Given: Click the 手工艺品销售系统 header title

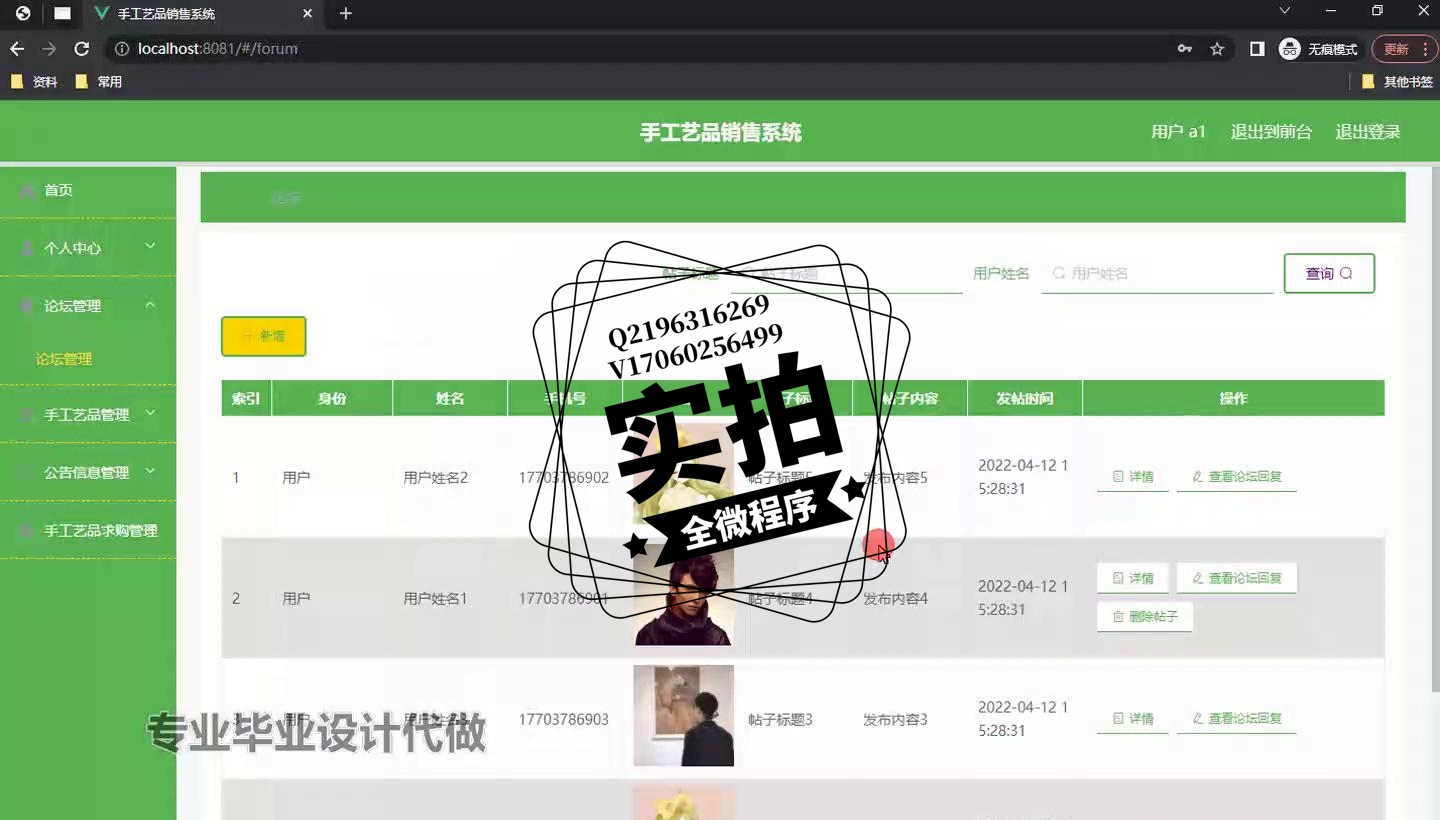Looking at the screenshot, I should [x=721, y=132].
